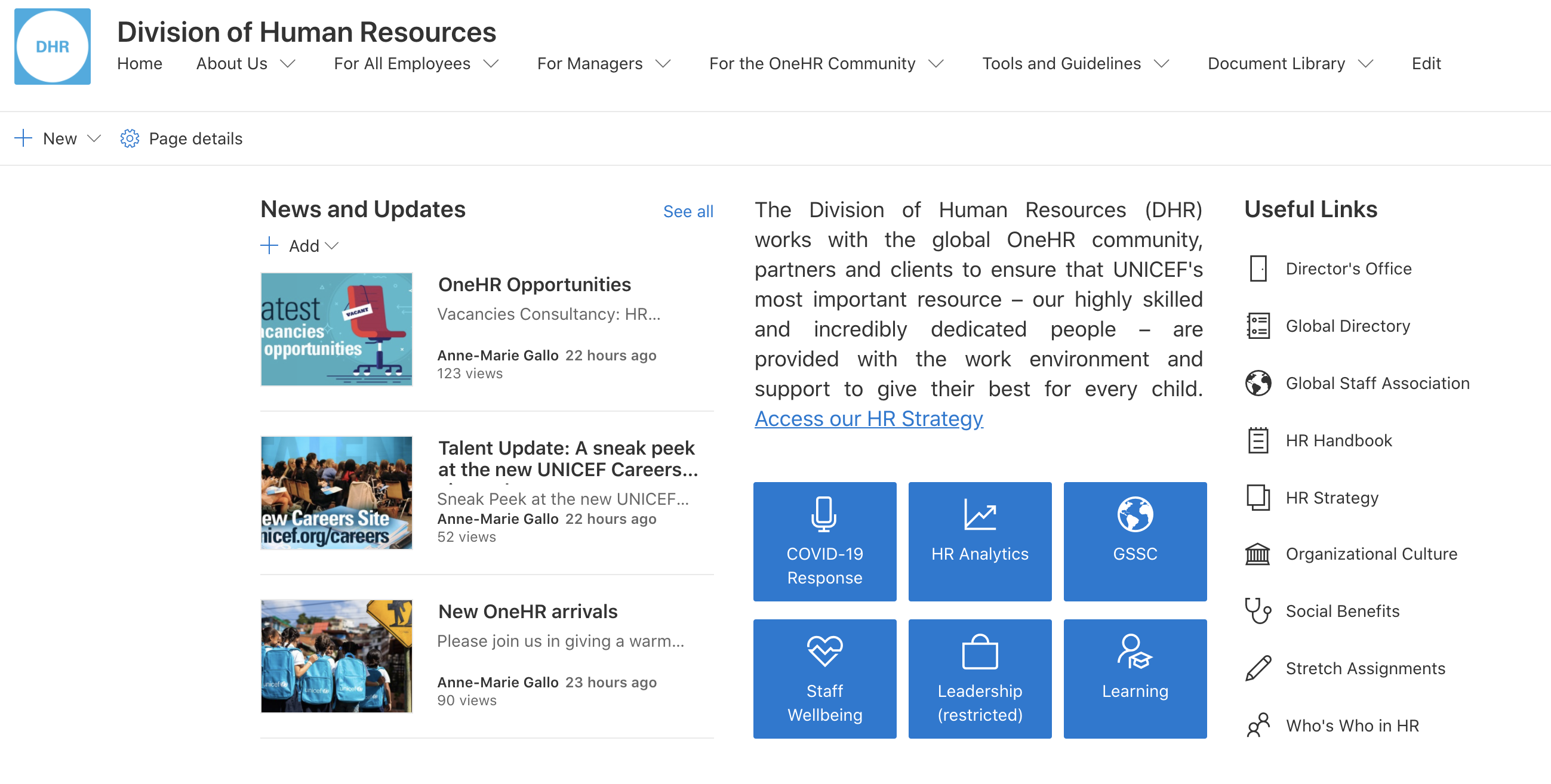Go to the Home navigation item
Image resolution: width=1551 pixels, height=784 pixels.
click(x=140, y=64)
